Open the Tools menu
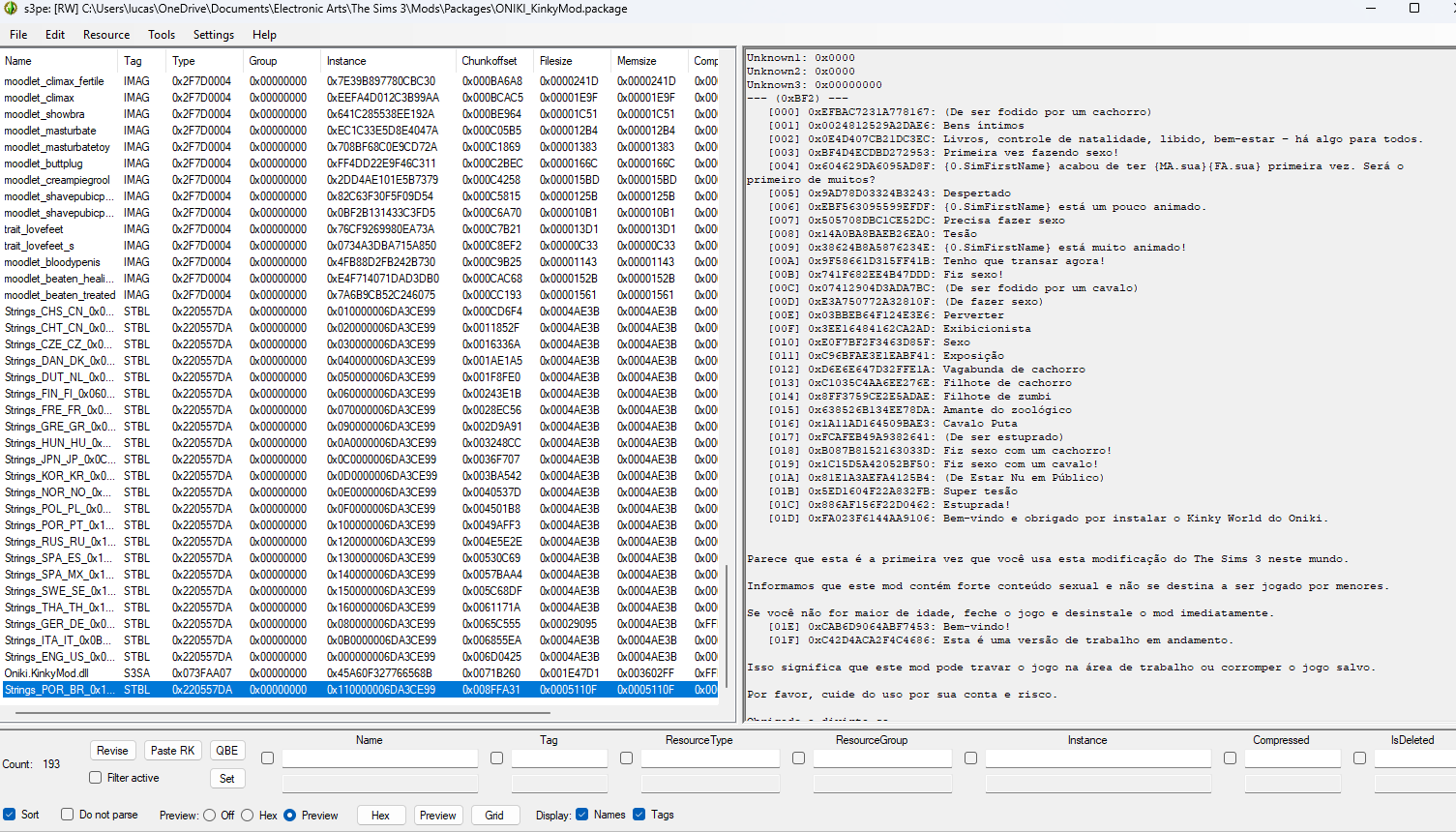Screen dimensions: 1456x832 [162, 35]
